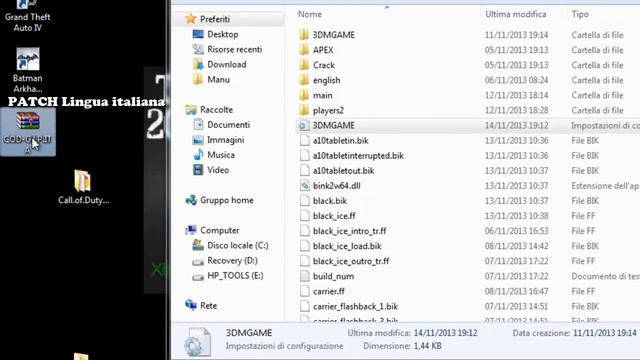The image size is (640, 360).
Task: Select black_ice_intro_tr.ff file icon
Action: coord(304,231)
